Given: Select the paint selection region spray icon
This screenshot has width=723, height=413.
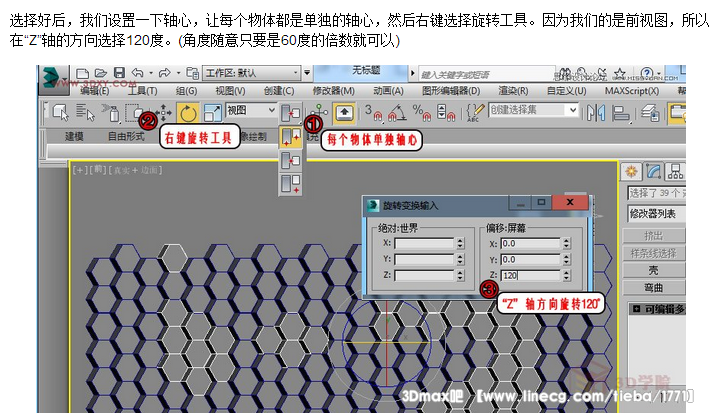Looking at the screenshot, I should [x=111, y=113].
